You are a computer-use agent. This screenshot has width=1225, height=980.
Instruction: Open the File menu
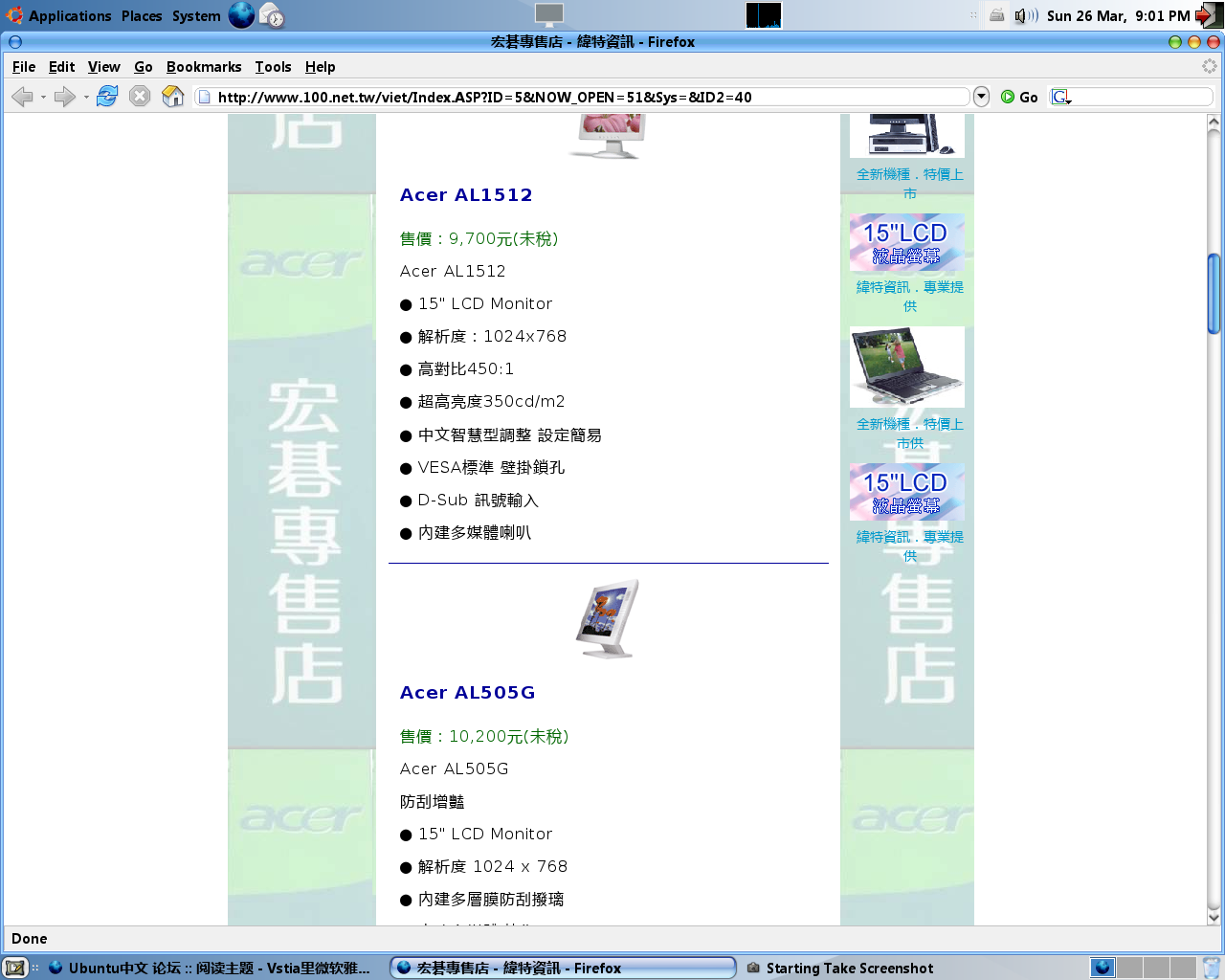tap(24, 67)
